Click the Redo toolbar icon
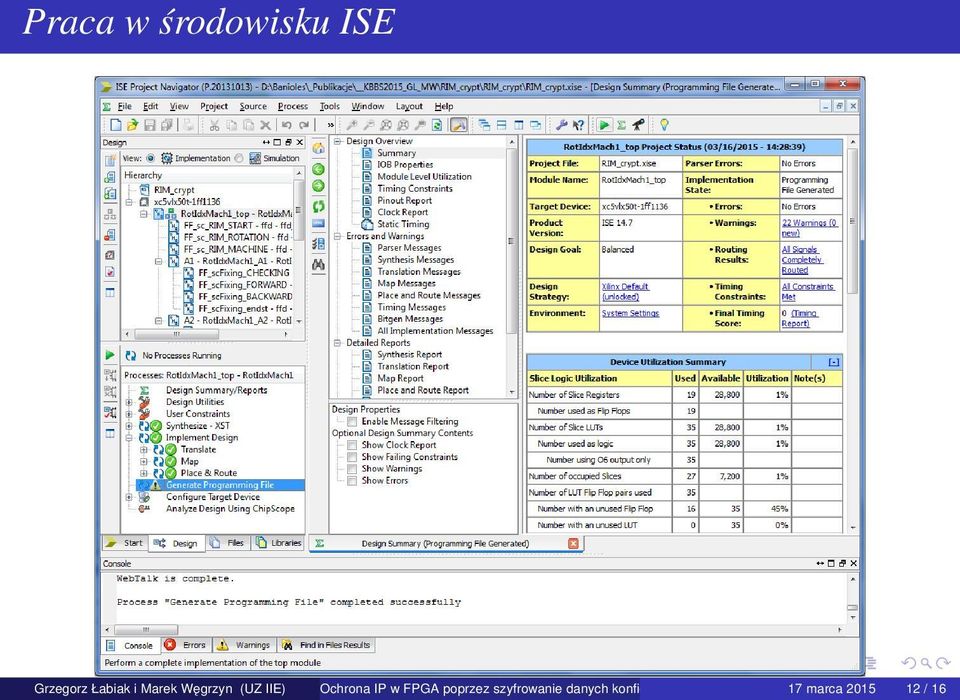The image size is (960, 700). point(304,125)
